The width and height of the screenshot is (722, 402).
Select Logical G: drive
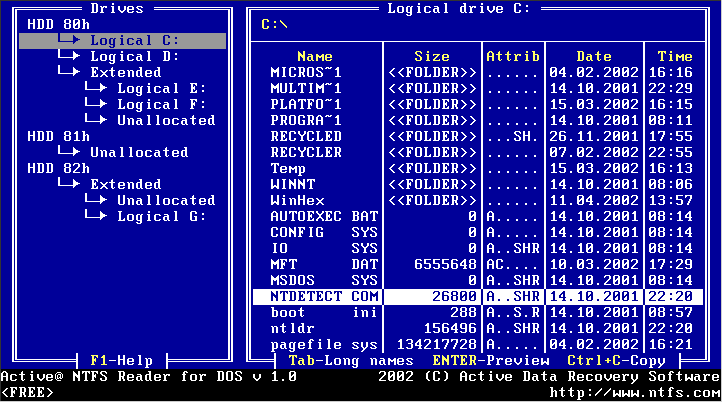[162, 216]
